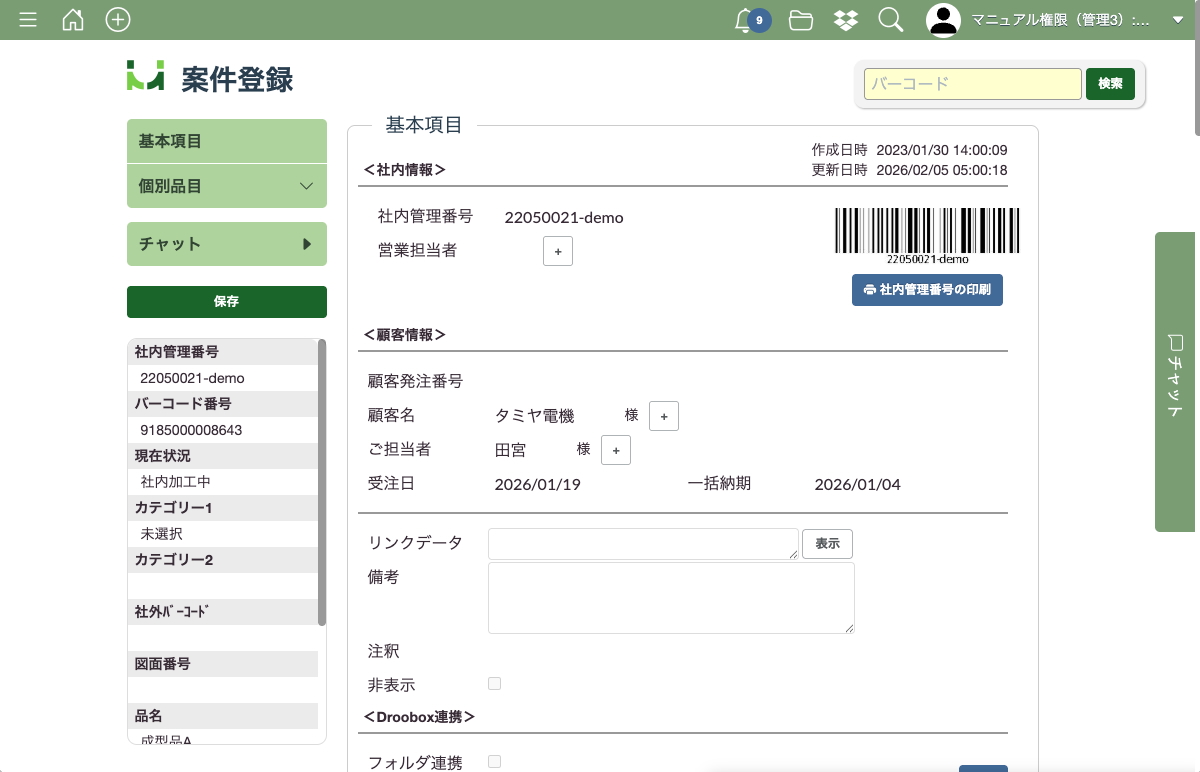The image size is (1200, 772).
Task: Select the 基本項目 sidebar tab
Action: click(227, 142)
